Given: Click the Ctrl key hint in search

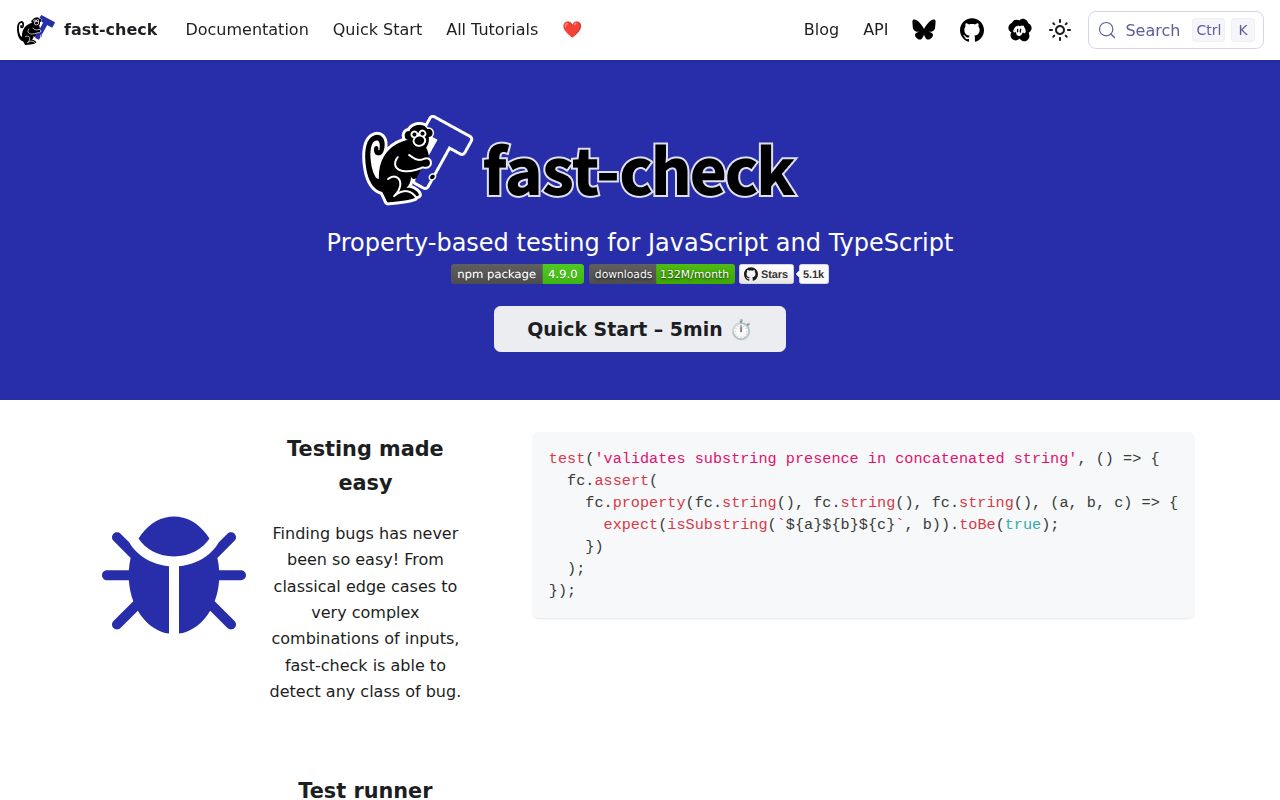Looking at the screenshot, I should [x=1209, y=30].
